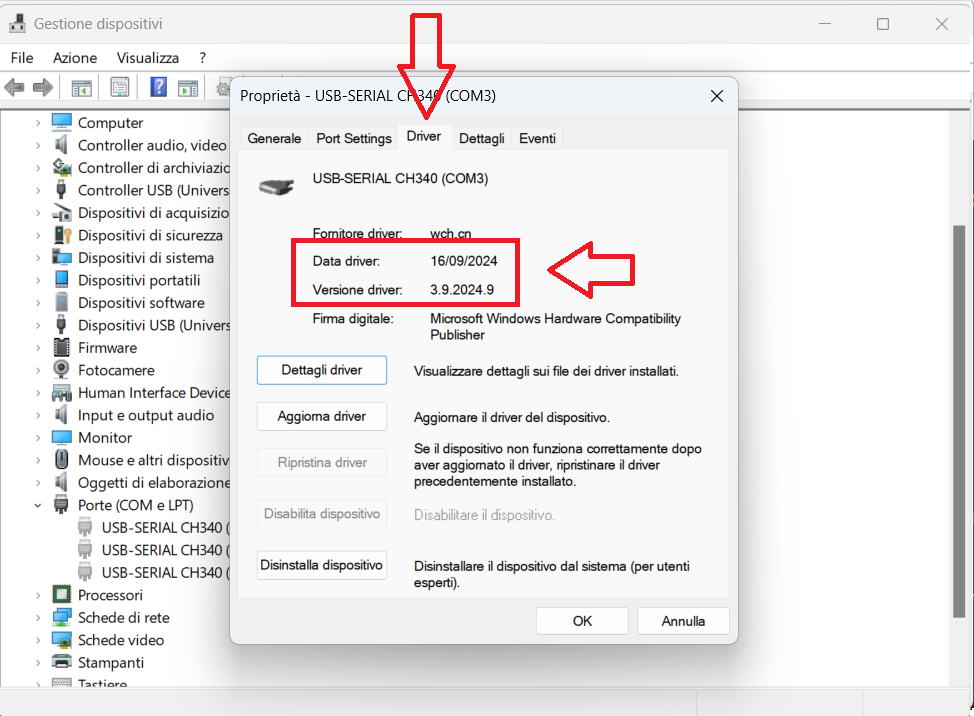Click the Back arrow in the toolbar
The height and width of the screenshot is (716, 974).
click(15, 88)
